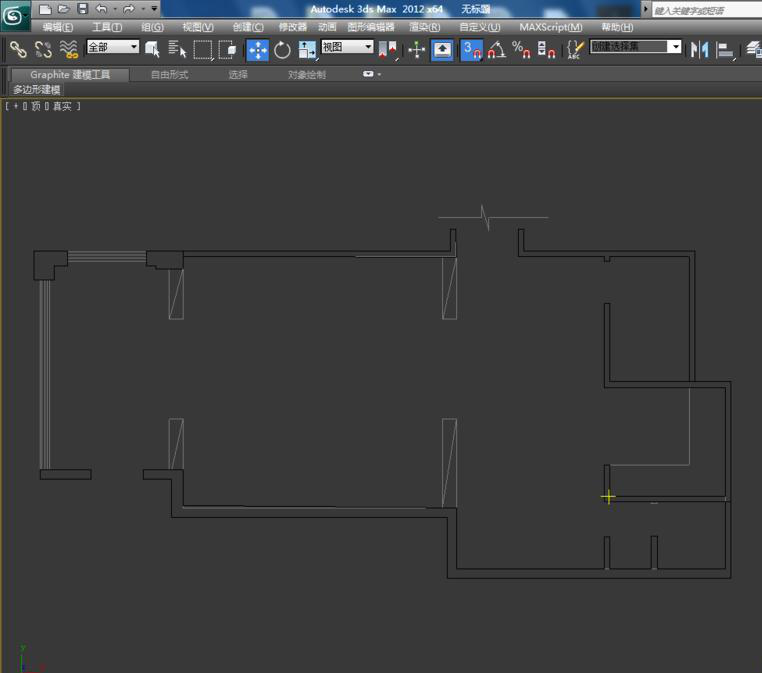Select the Bind to Space Warp tool
Screen dimensions: 763x674
tap(69, 48)
